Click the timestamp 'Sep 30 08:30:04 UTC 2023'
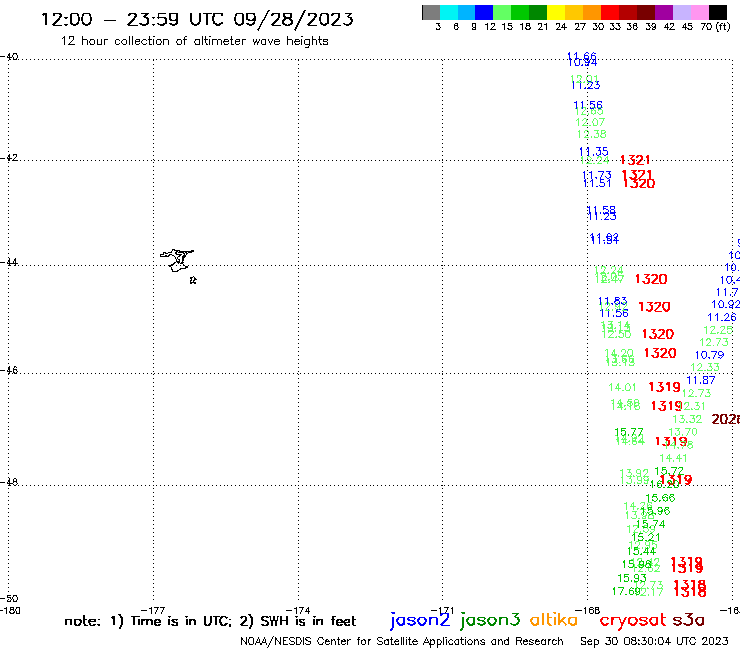This screenshot has width=740, height=650. pos(654,641)
